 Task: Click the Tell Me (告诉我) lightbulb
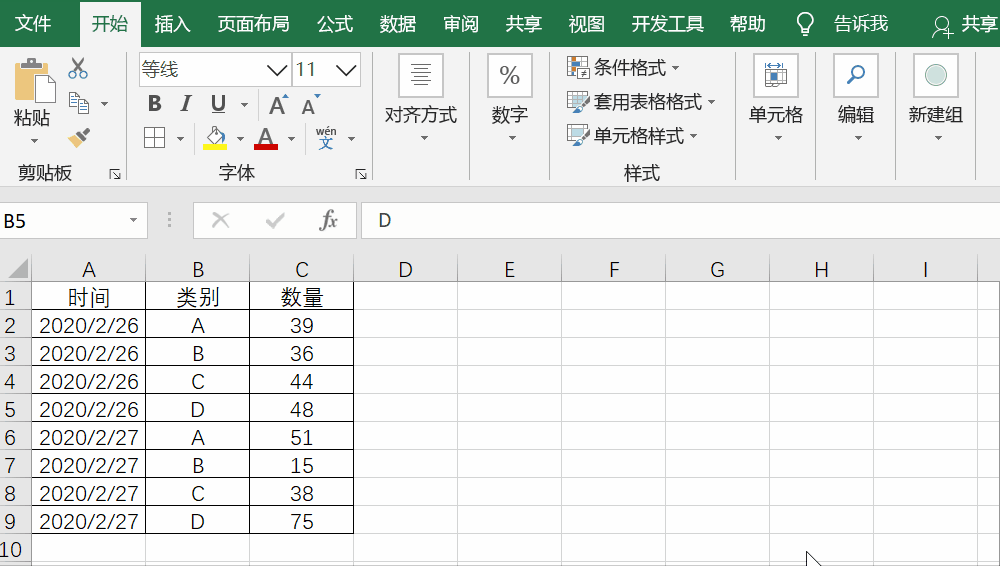(805, 24)
